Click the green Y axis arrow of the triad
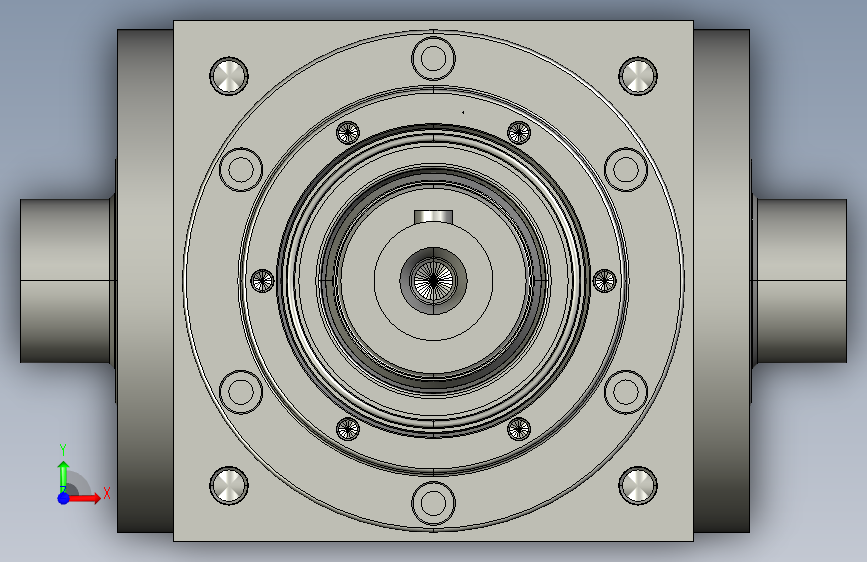The height and width of the screenshot is (562, 867). pos(64,476)
